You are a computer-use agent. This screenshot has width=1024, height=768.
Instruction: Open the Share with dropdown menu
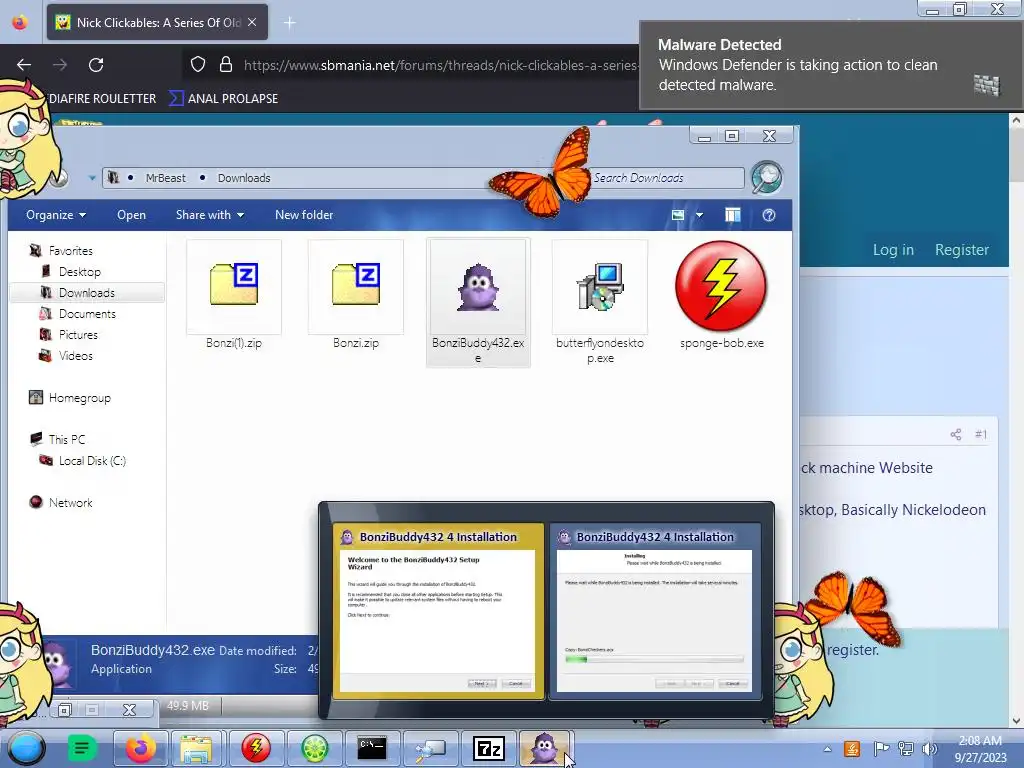click(210, 215)
